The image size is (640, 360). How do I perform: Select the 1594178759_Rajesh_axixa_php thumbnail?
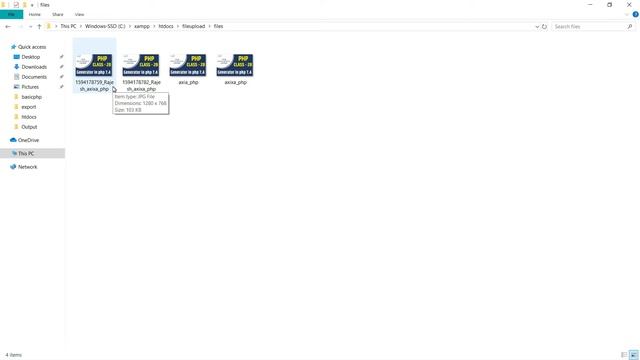[94, 65]
